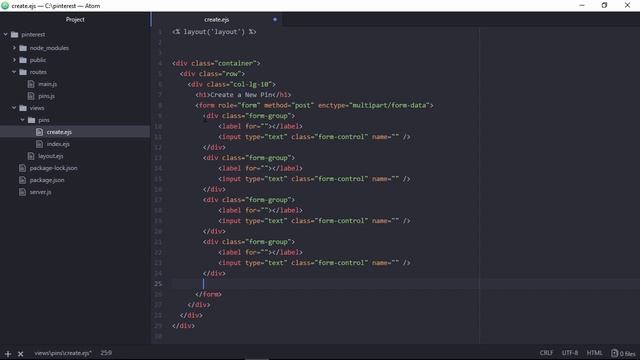
Task: Click the div class="container" line
Action: [216, 63]
